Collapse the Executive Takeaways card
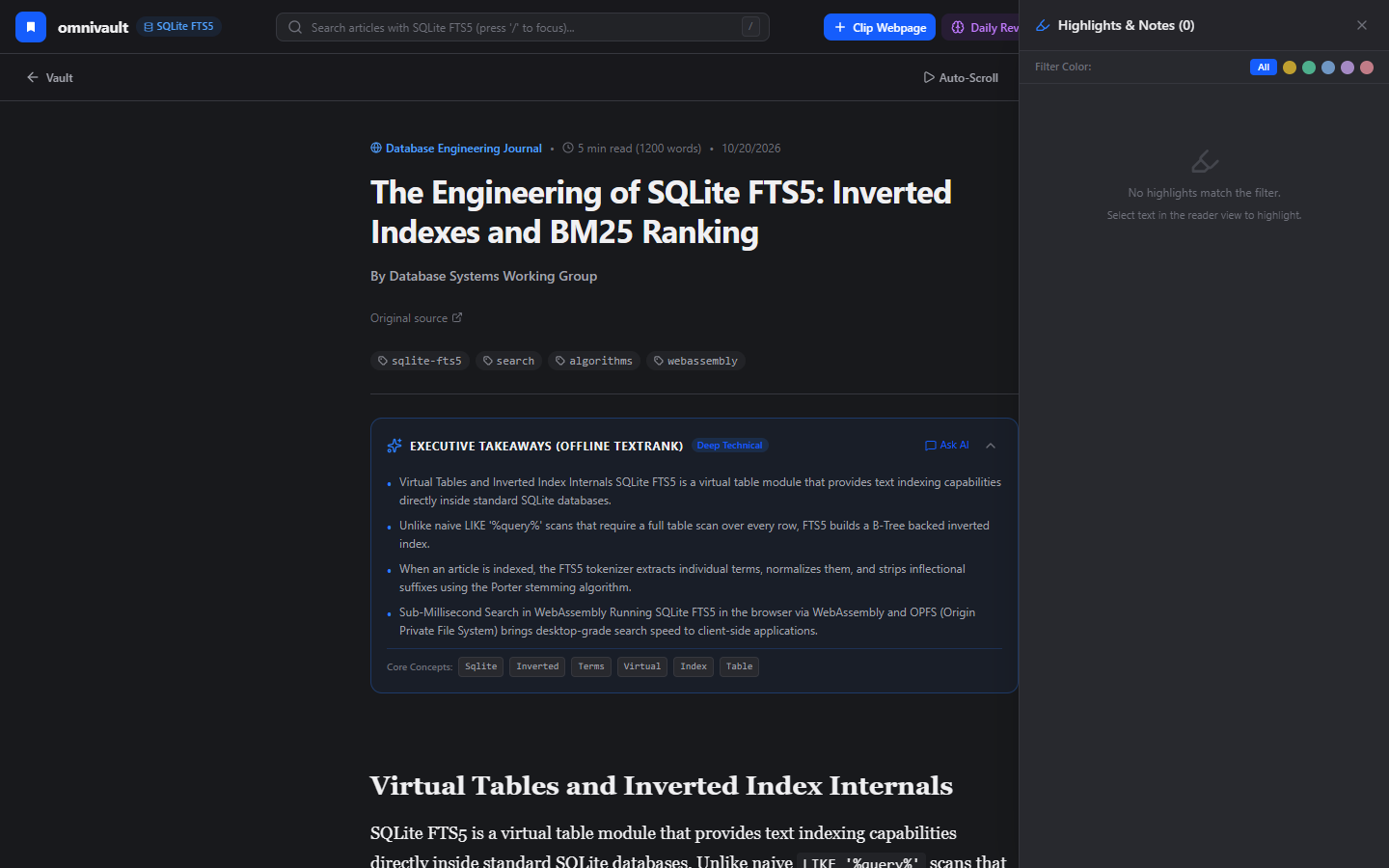Screen dimensions: 1389x868 tap(991, 446)
